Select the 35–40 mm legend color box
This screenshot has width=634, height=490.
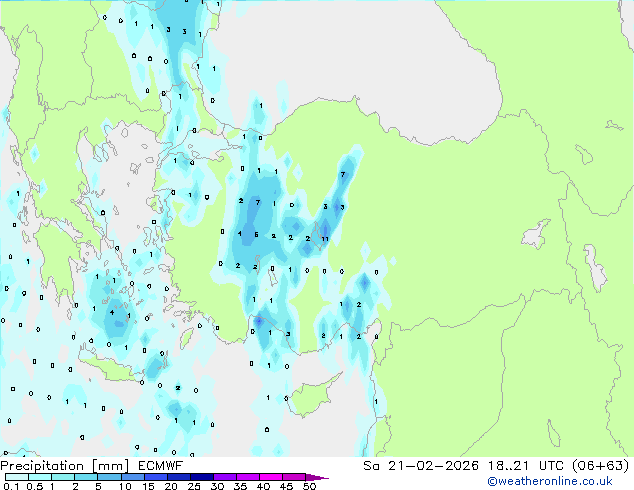coord(247,477)
